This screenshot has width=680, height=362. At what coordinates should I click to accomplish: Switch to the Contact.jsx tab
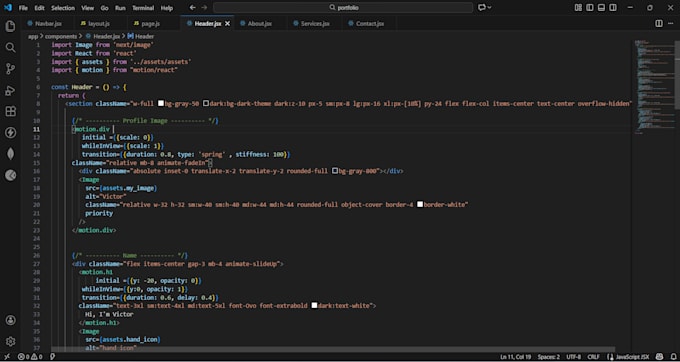(369, 23)
